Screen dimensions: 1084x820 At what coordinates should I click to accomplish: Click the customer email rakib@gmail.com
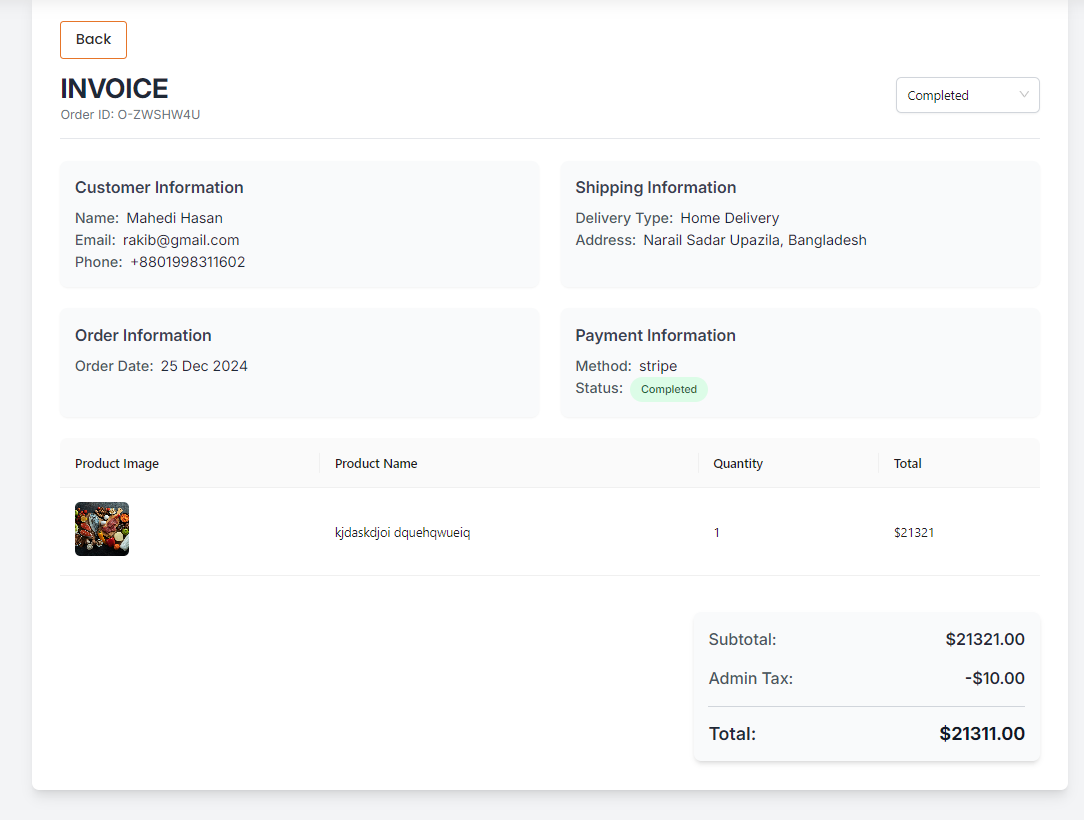pos(181,240)
